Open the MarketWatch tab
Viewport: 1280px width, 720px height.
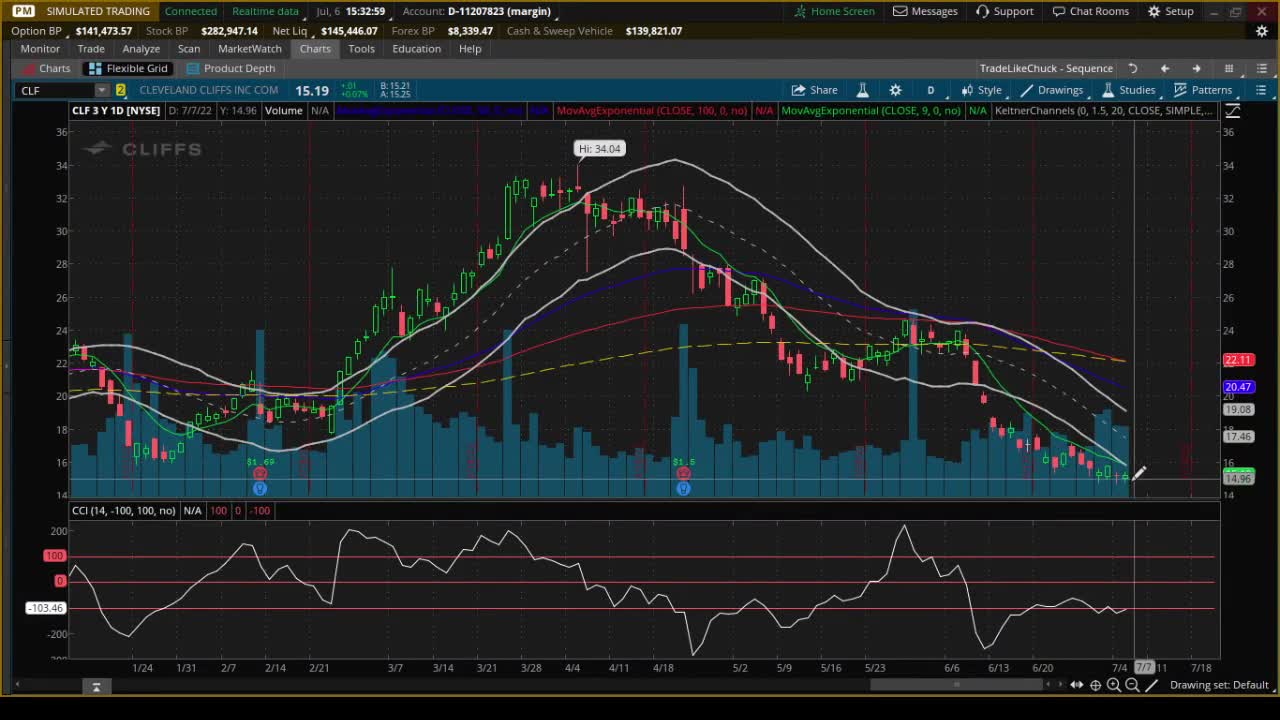(x=250, y=49)
